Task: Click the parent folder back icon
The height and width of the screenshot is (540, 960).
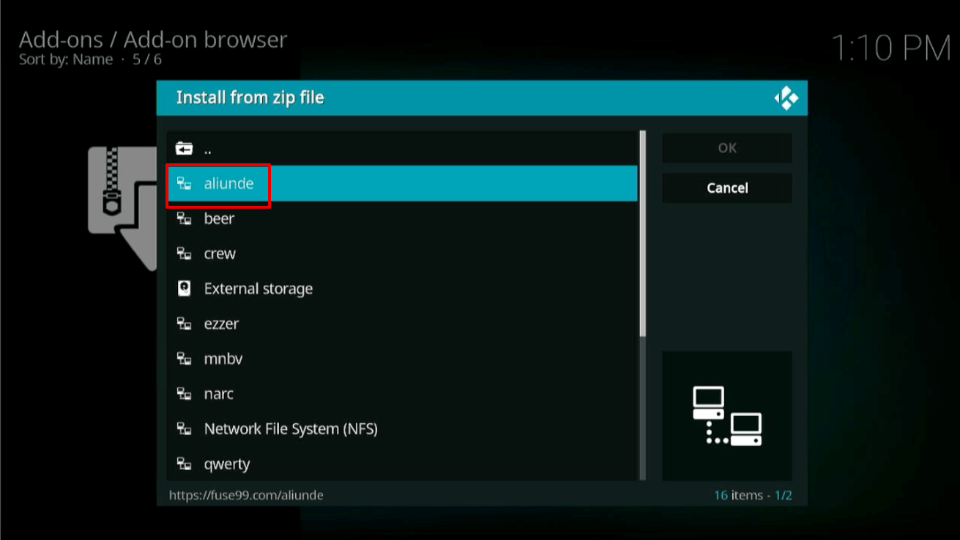Action: coord(184,148)
